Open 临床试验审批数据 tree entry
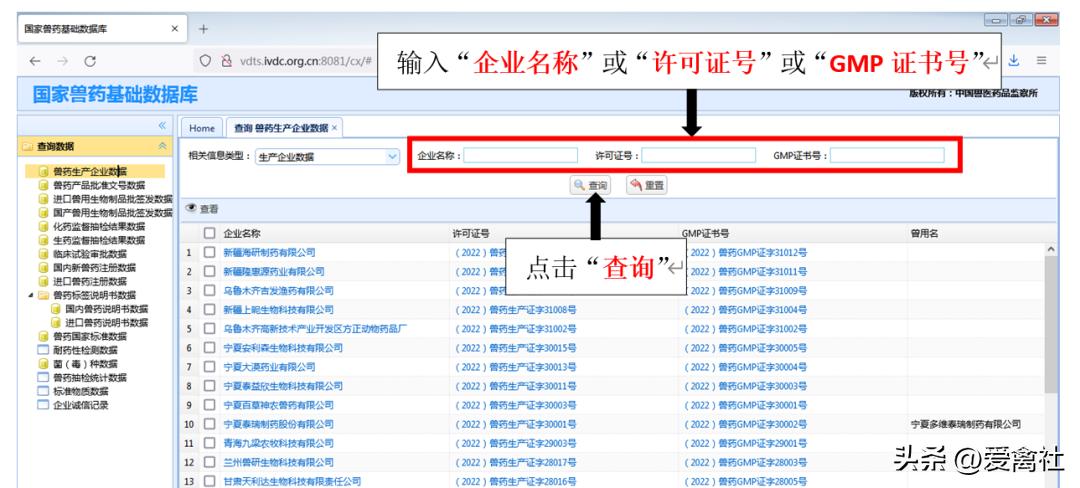Viewport: 1080px width, 488px height. point(90,254)
